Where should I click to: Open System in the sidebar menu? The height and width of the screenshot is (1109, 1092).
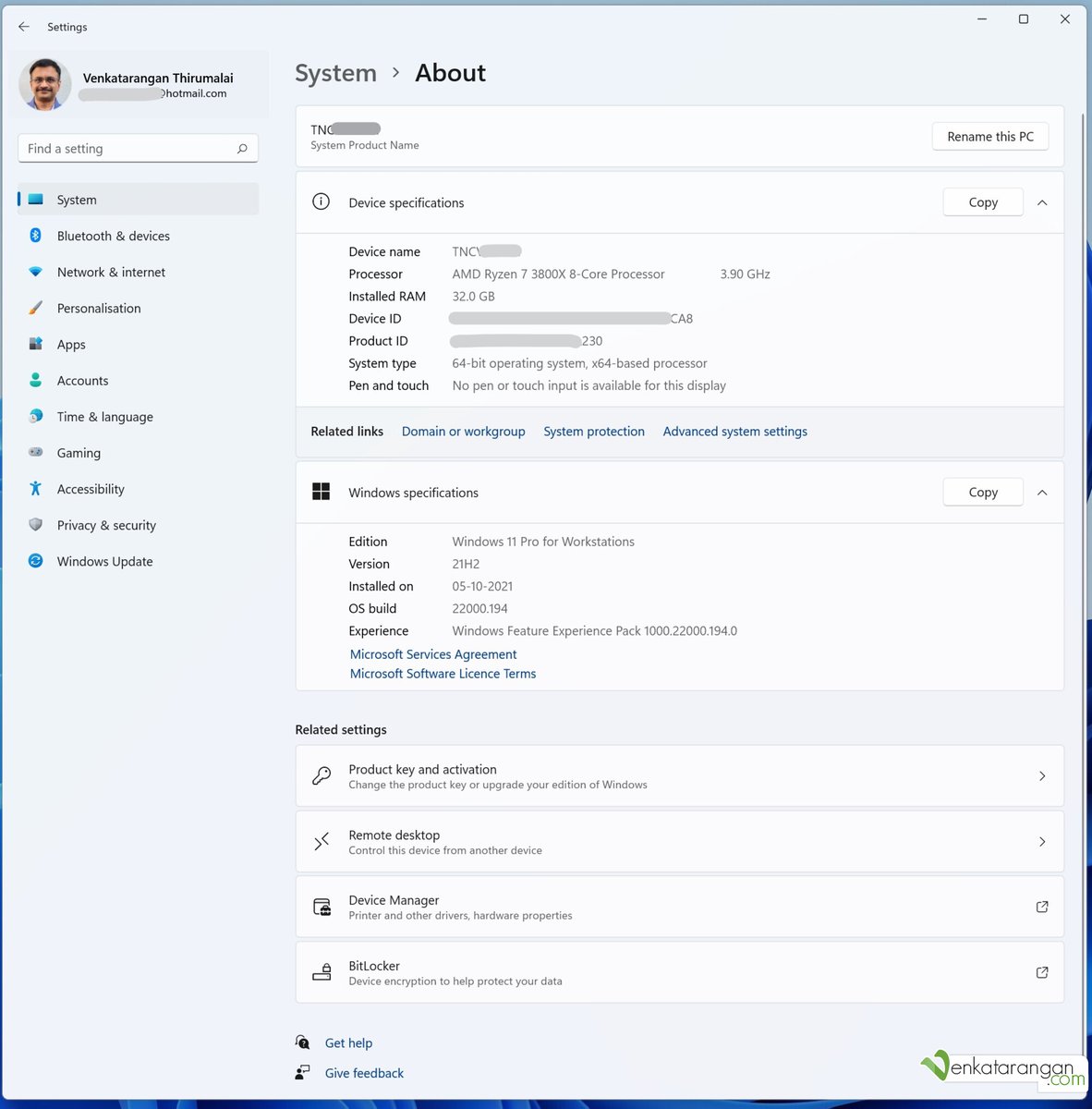[x=139, y=200]
